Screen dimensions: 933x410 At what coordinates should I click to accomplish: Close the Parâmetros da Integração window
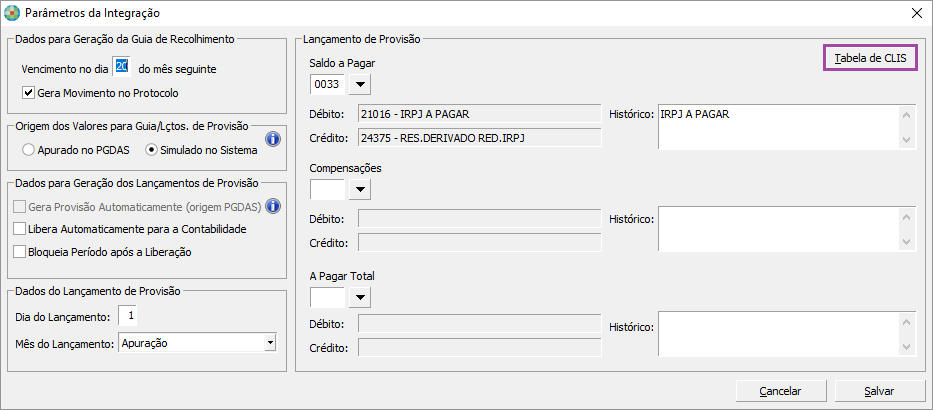(917, 14)
